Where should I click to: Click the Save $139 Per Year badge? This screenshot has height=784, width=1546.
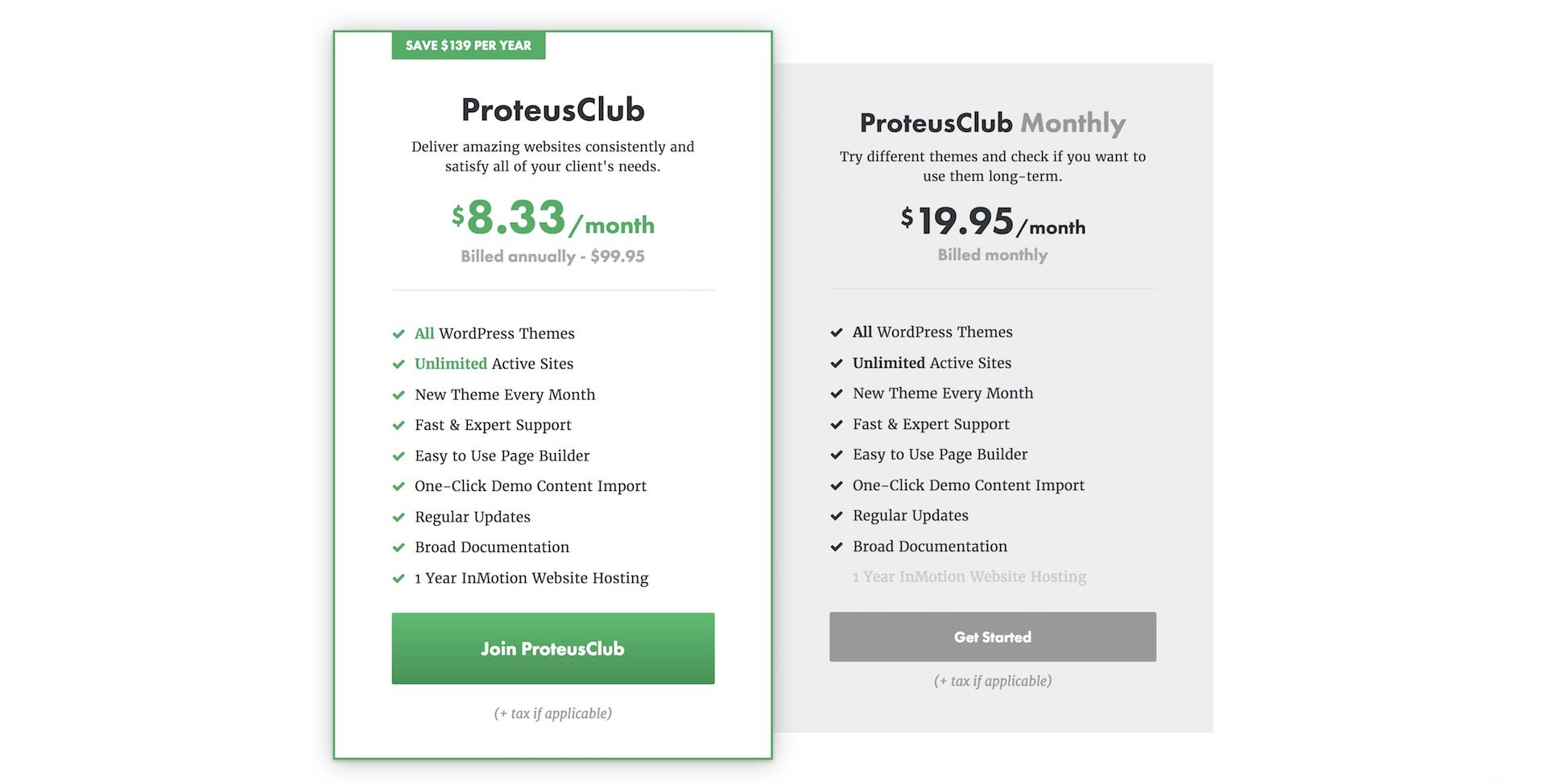(469, 45)
